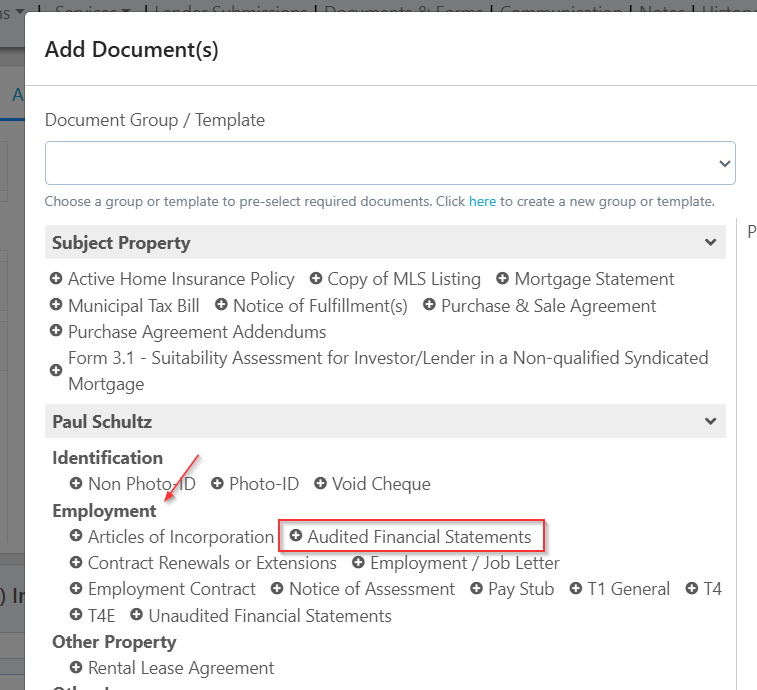Click plus icon next to Pay Stub
The height and width of the screenshot is (690, 757).
(x=476, y=589)
